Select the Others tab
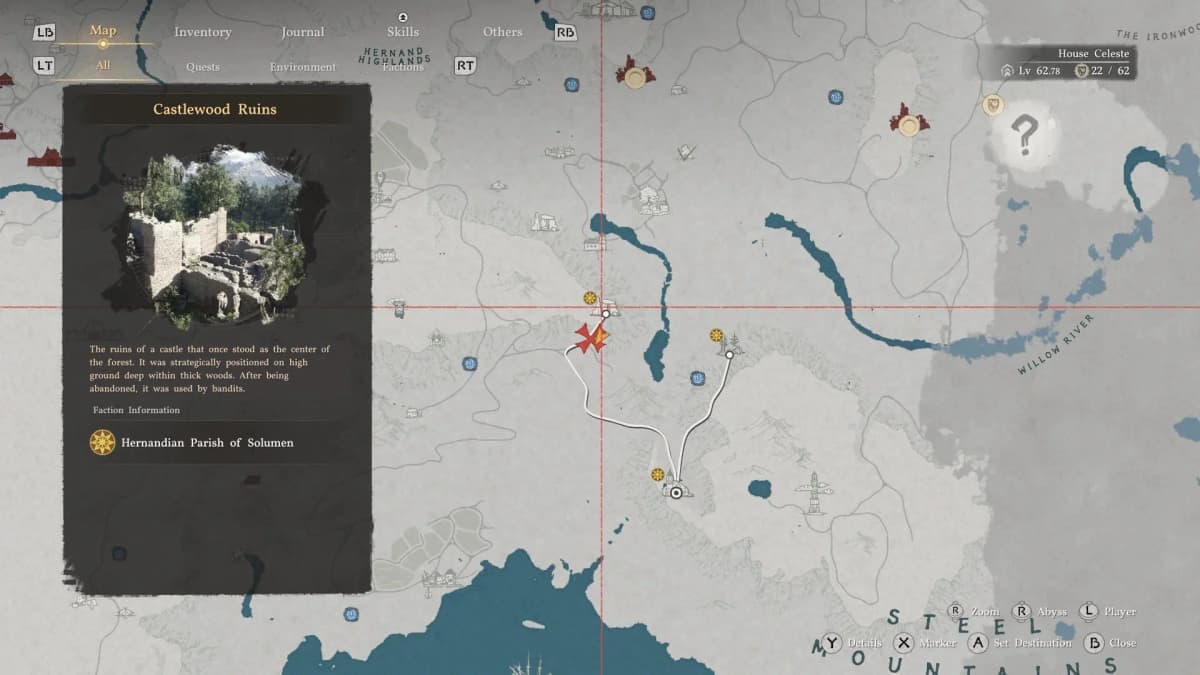The image size is (1200, 675). click(x=502, y=32)
